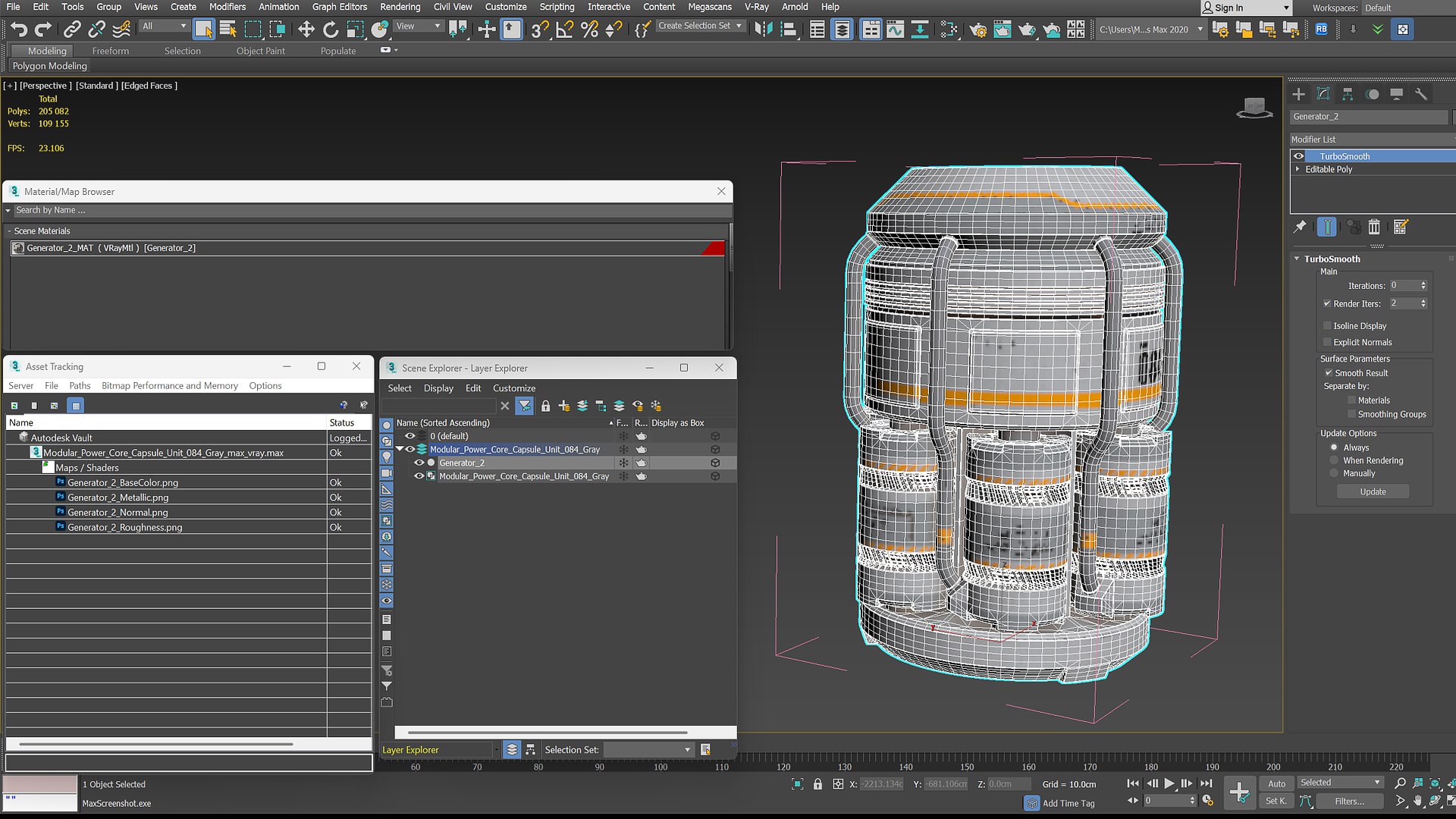Viewport: 1456px width, 819px height.
Task: Click Create New Layer icon in Scene Explorer
Action: point(563,406)
